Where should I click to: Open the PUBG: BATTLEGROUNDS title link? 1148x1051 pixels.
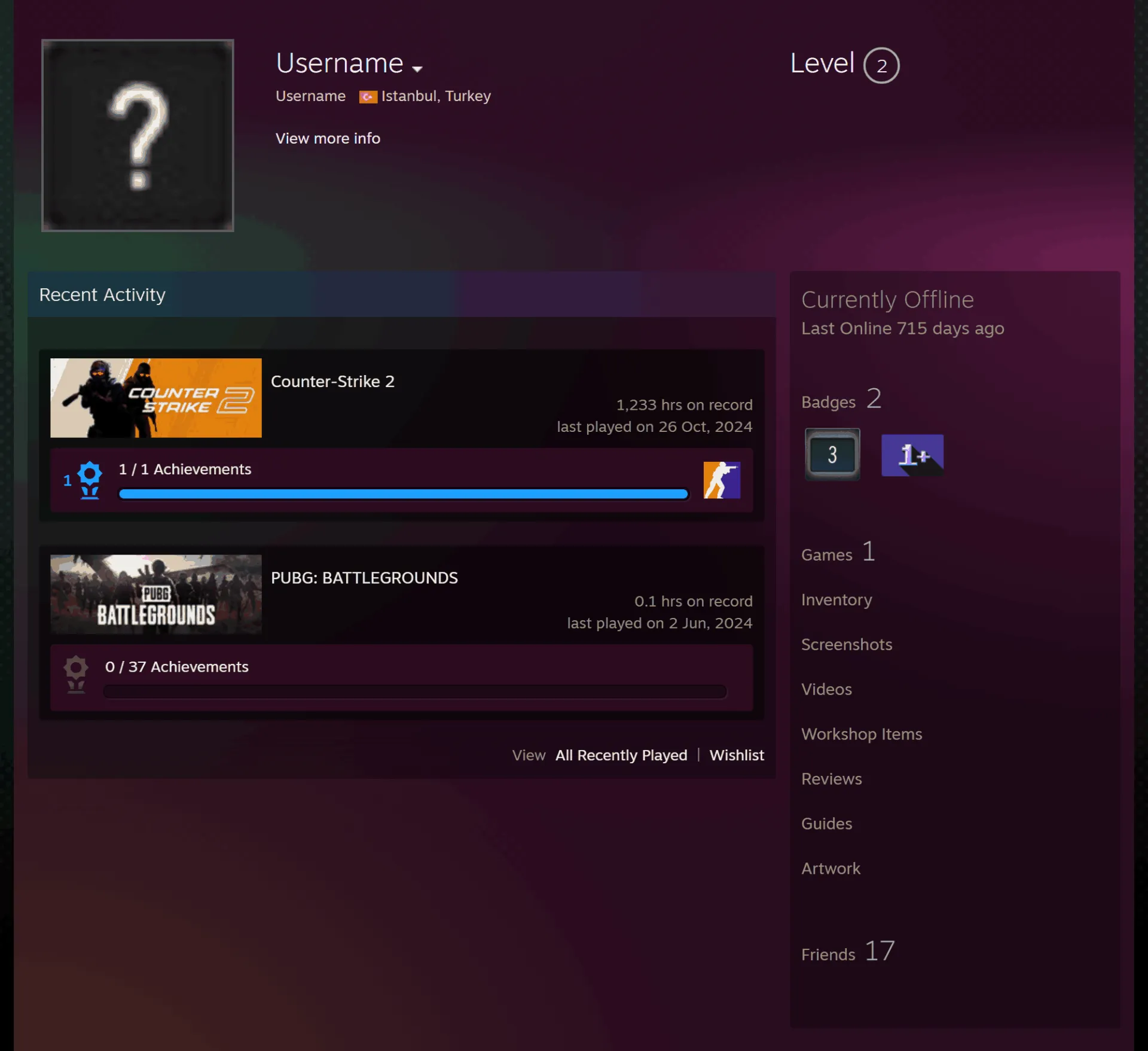(364, 578)
